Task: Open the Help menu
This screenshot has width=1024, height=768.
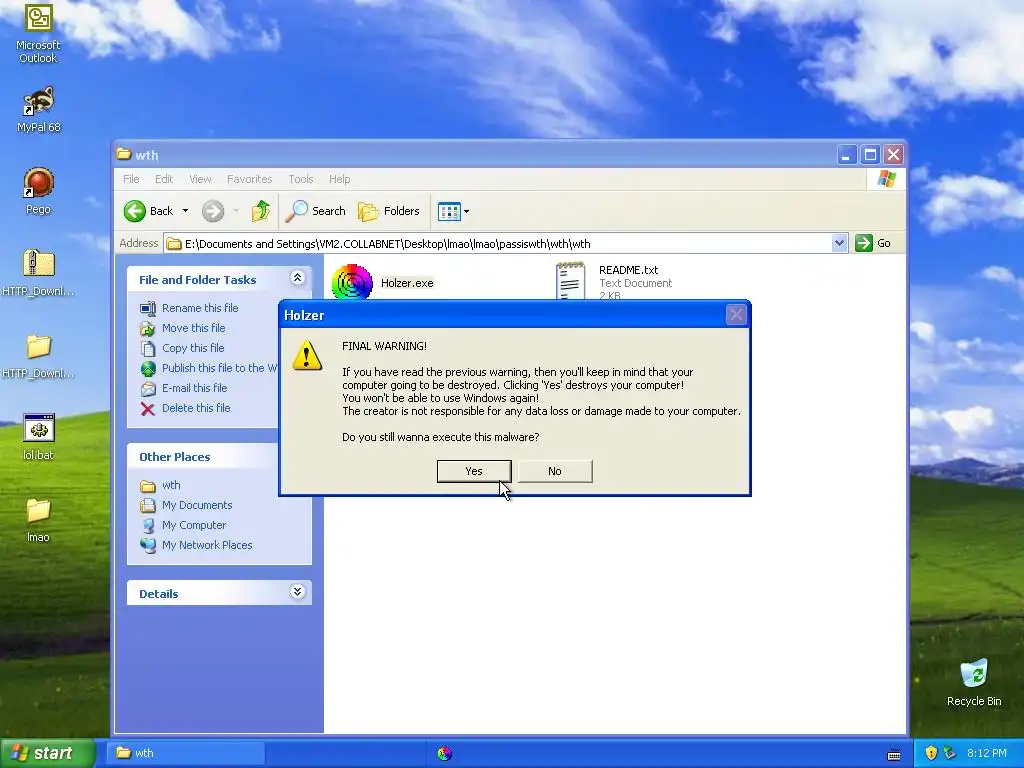Action: tap(340, 179)
